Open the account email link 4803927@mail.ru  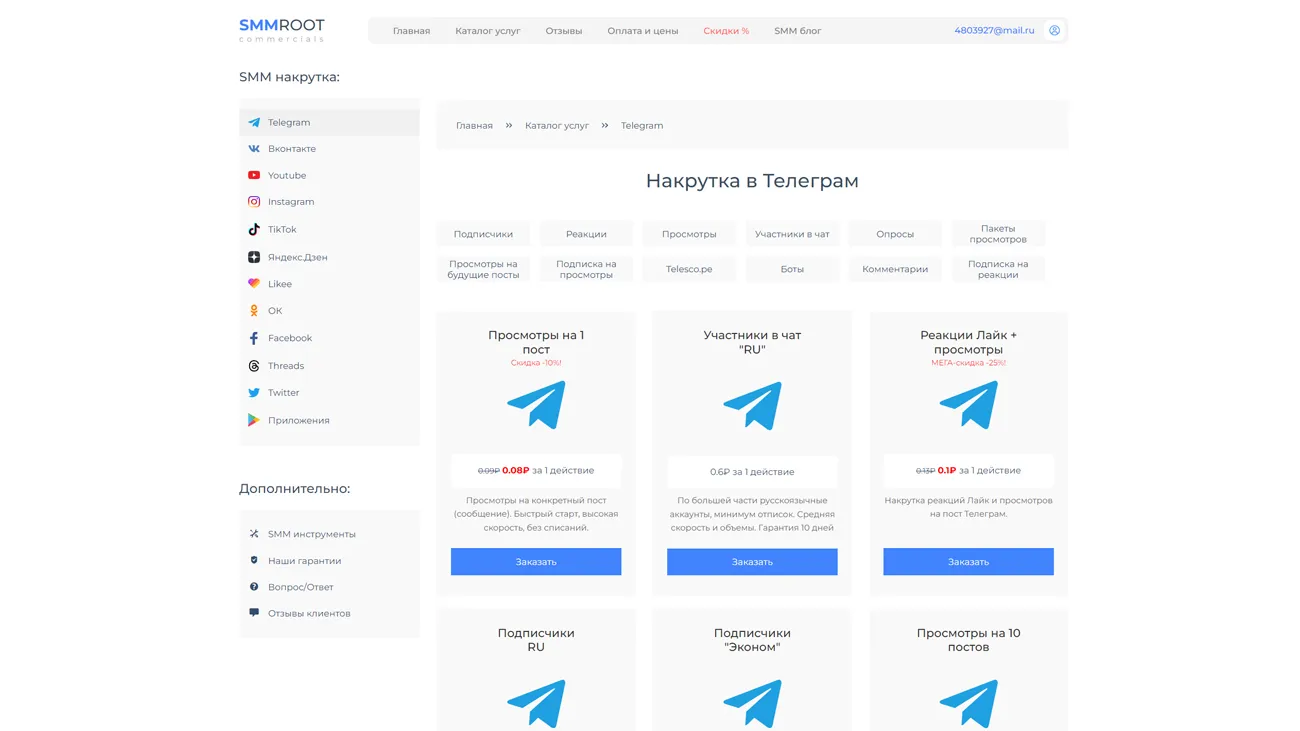(993, 31)
